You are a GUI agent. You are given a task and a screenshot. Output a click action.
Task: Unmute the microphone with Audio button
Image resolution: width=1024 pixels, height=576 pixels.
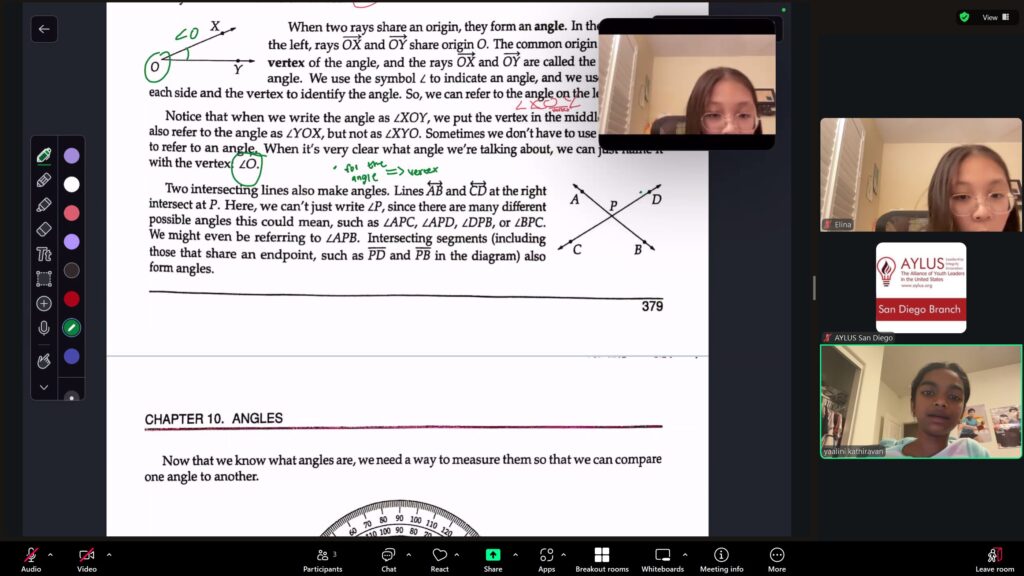31,559
